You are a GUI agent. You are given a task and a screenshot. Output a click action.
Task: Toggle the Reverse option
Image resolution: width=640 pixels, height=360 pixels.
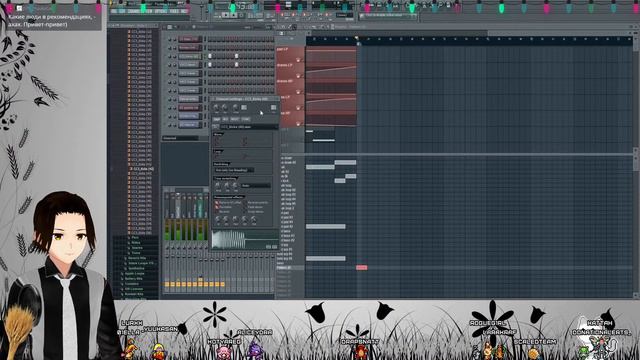[222, 211]
